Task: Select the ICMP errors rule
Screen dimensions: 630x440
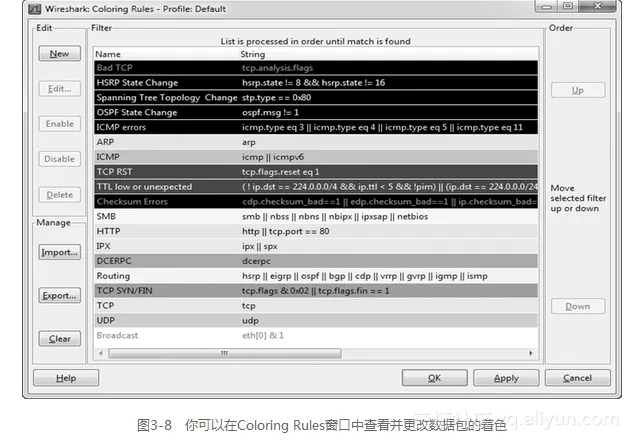Action: pos(316,127)
